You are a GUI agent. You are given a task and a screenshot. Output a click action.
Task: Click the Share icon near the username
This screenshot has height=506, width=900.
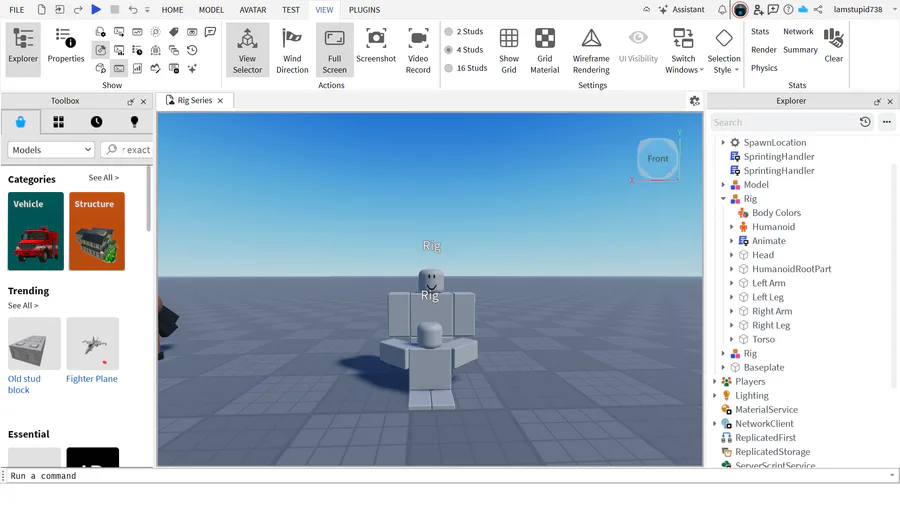818,9
